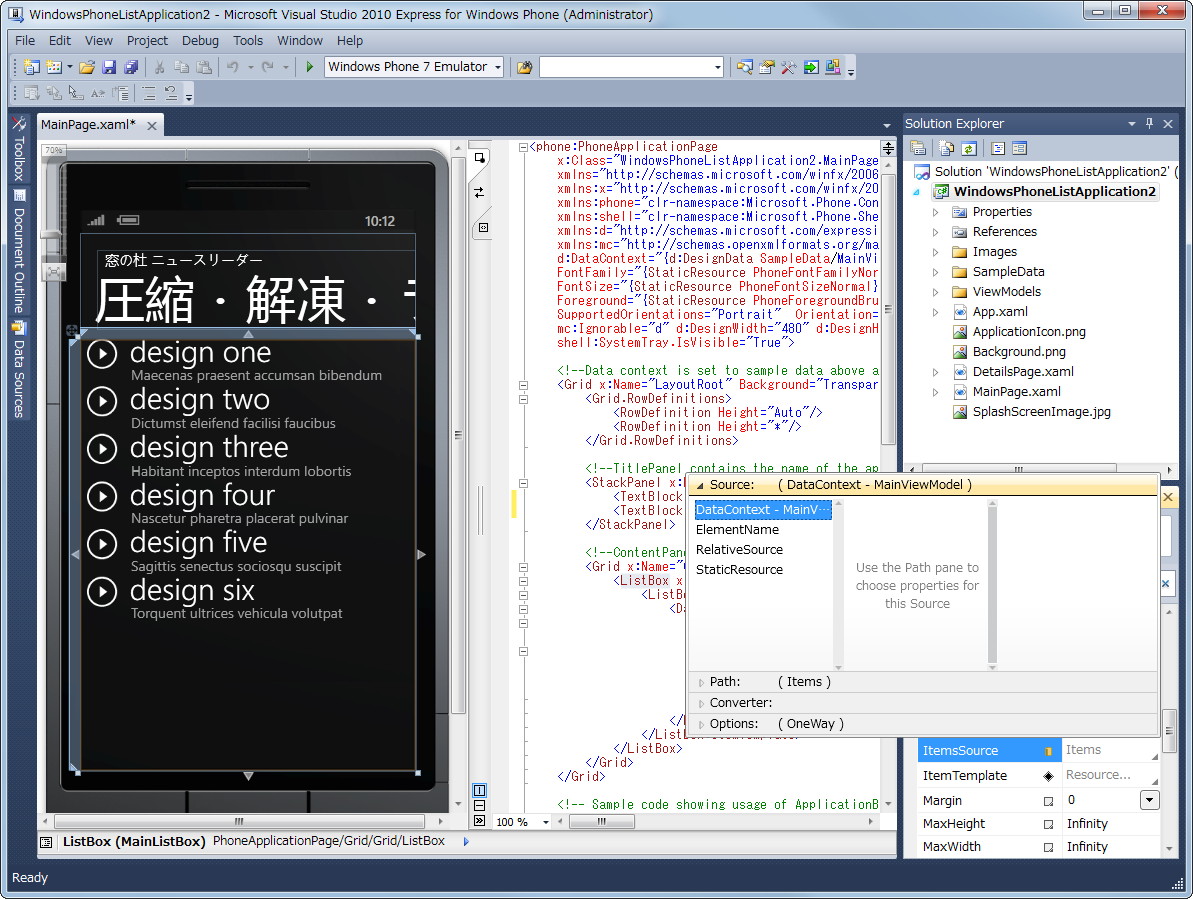This screenshot has width=1193, height=899.
Task: Click the New Project toolbar icon
Action: (31, 67)
